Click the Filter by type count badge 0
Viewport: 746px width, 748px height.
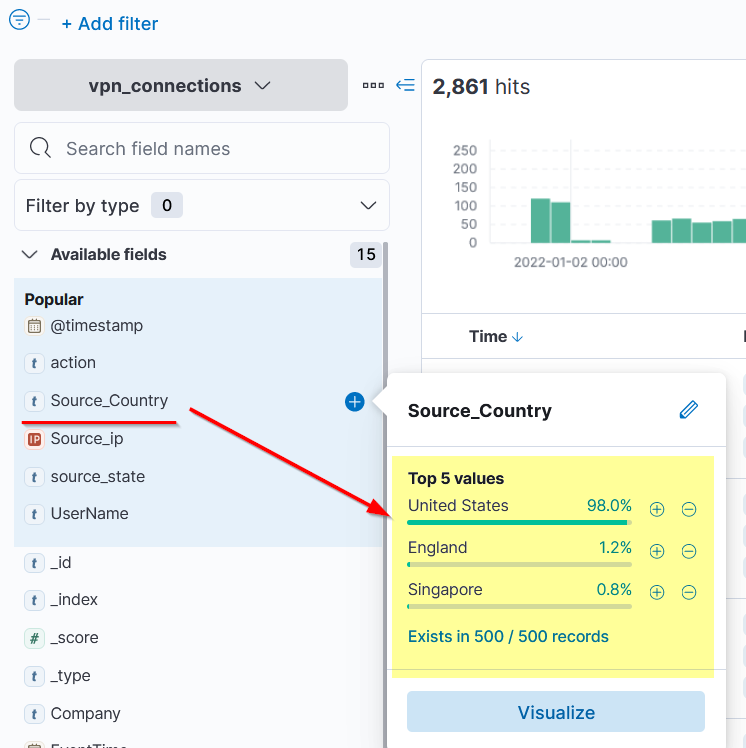(166, 205)
